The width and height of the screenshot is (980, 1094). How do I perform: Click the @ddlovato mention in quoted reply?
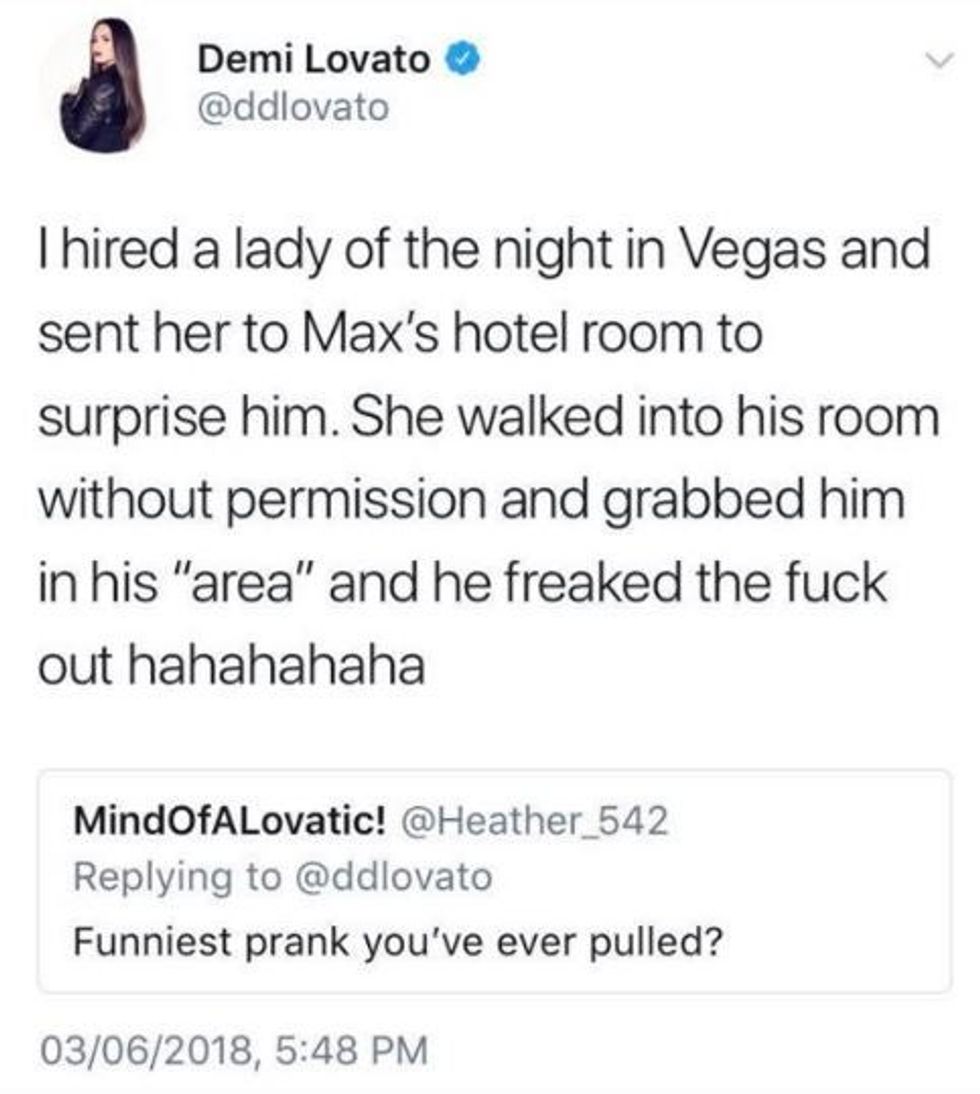[x=395, y=876]
